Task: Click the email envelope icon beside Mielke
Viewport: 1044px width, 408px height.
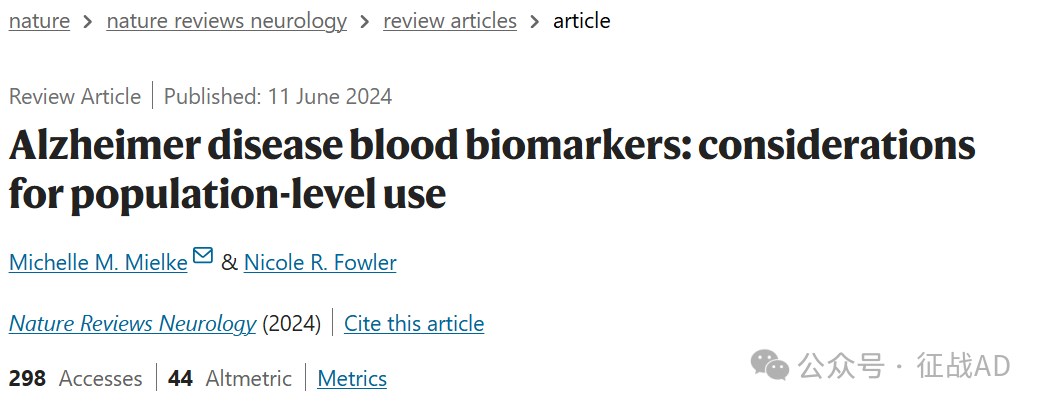Action: (x=203, y=257)
